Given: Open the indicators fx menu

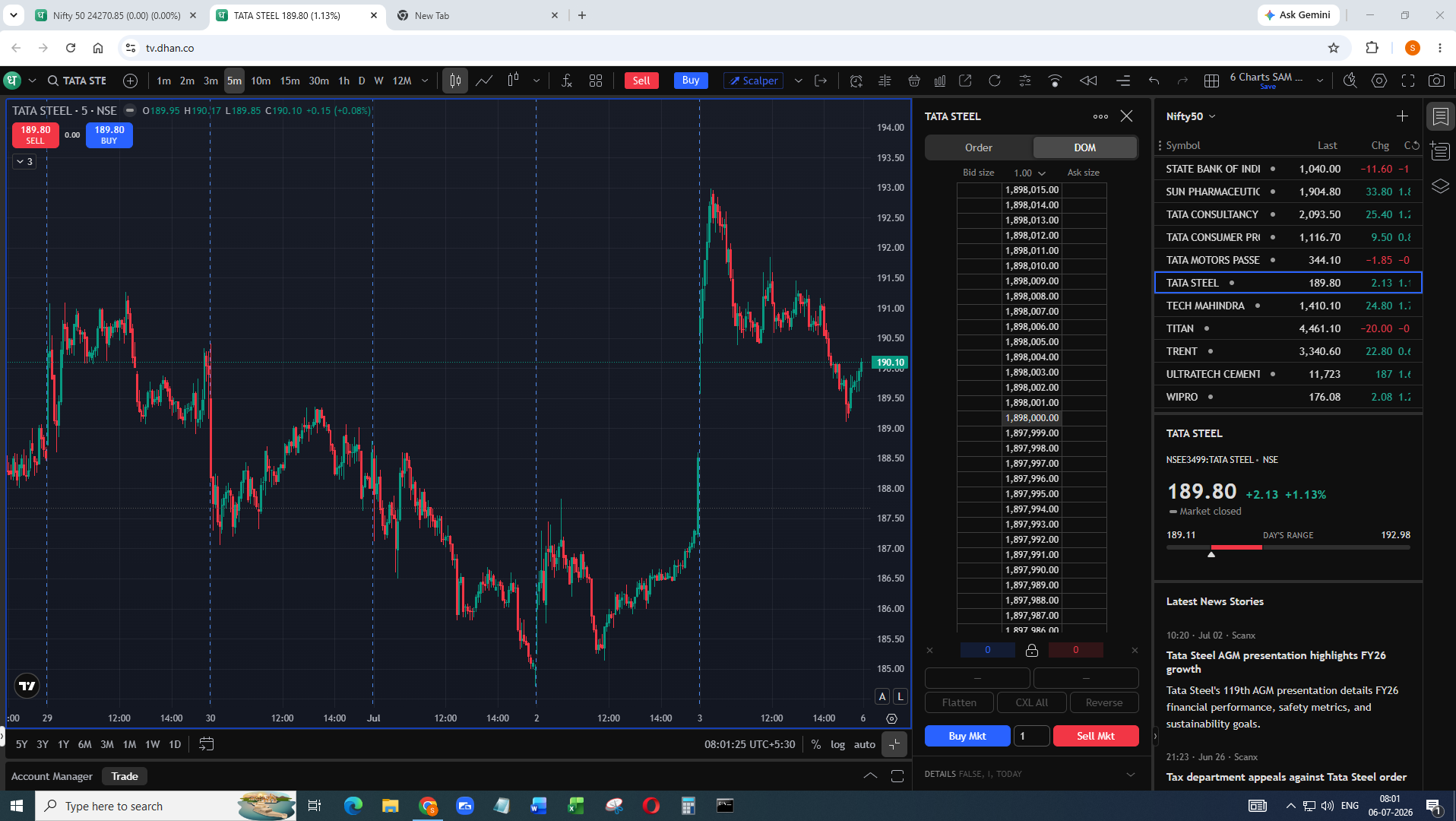Looking at the screenshot, I should [566, 81].
